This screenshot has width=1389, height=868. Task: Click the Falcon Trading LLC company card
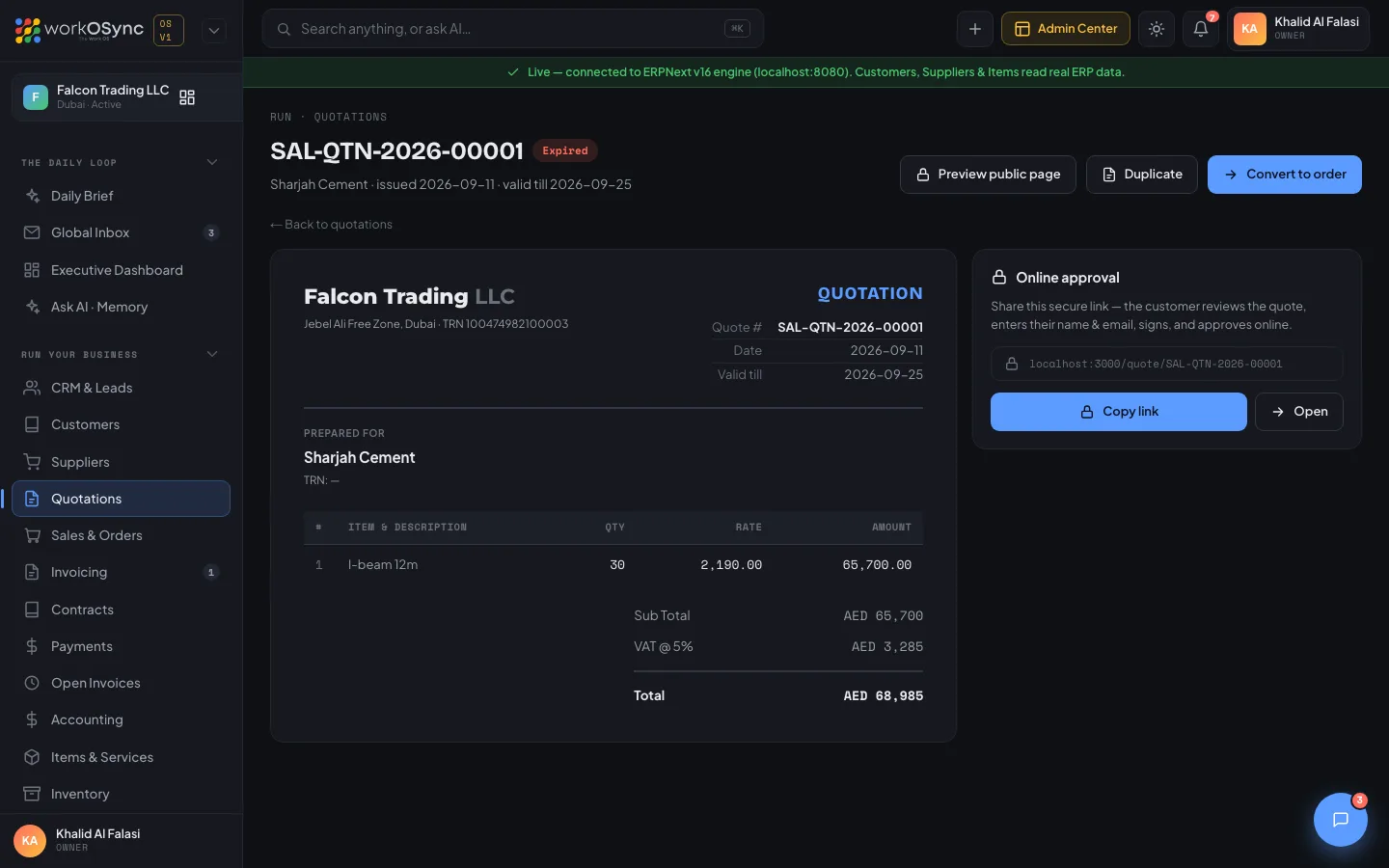126,97
